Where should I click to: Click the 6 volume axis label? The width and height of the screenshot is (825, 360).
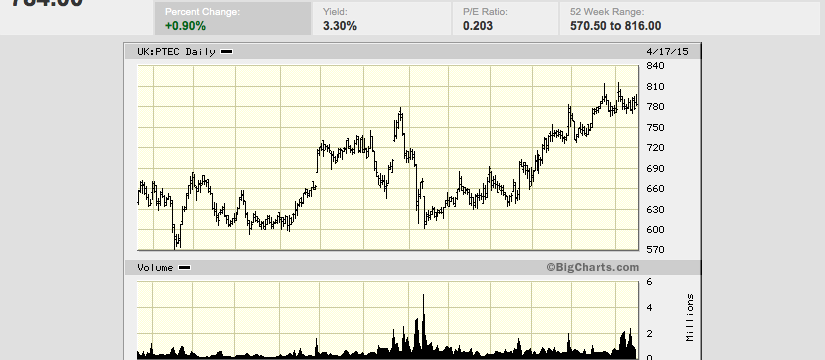(x=649, y=282)
